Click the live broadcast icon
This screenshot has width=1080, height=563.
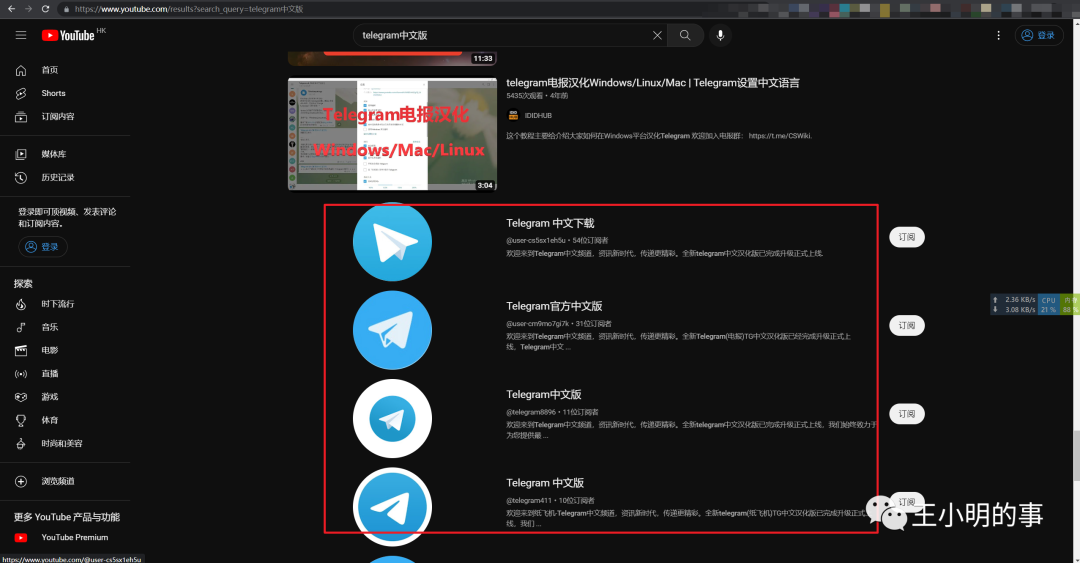(21, 373)
